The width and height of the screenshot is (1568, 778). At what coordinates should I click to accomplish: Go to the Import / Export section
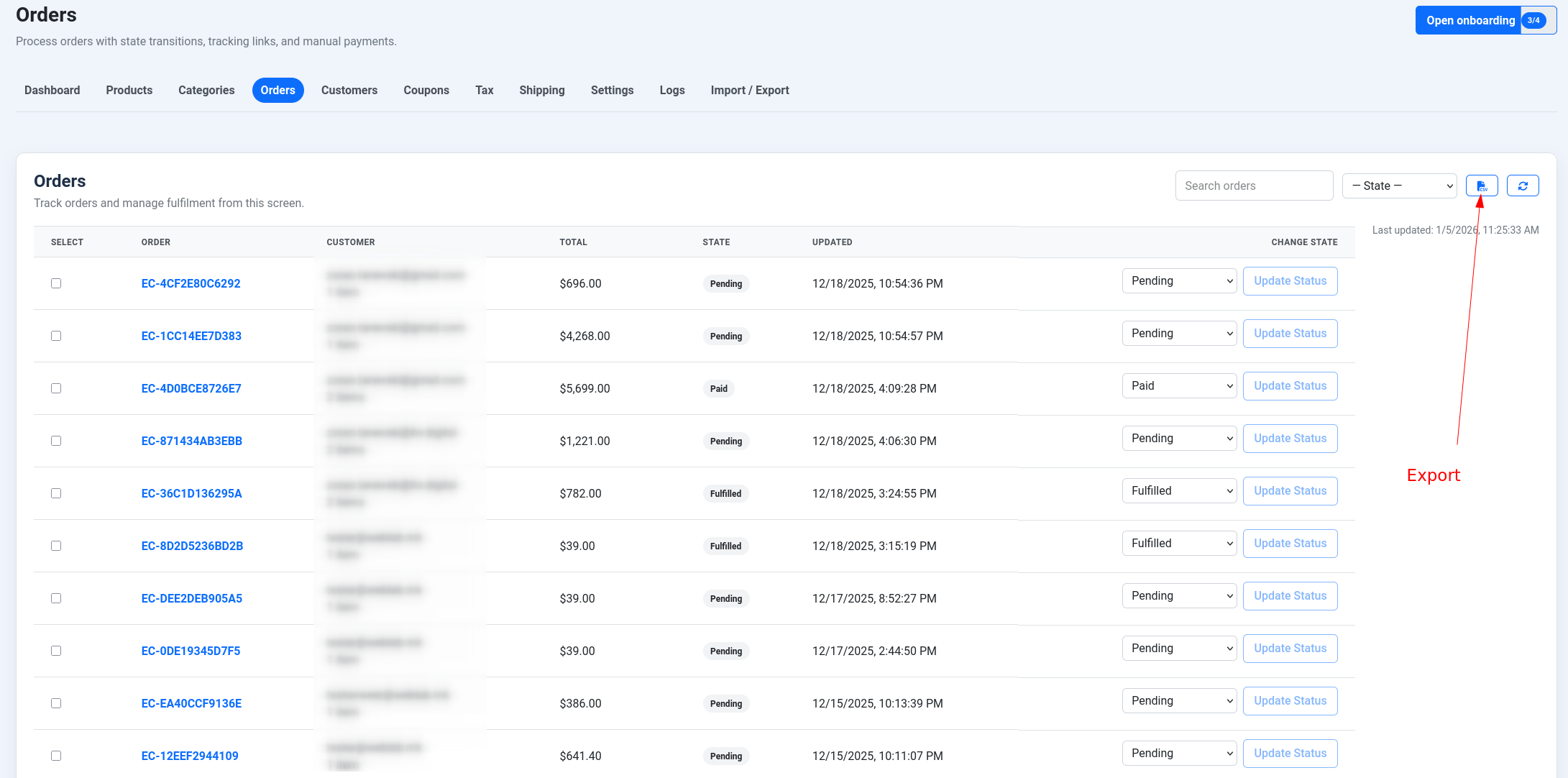pyautogui.click(x=750, y=90)
